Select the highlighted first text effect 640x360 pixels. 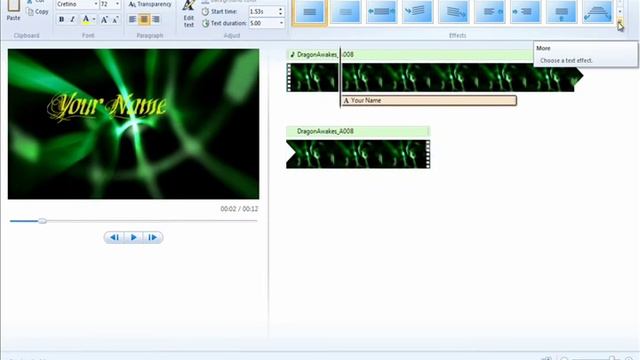pyautogui.click(x=310, y=12)
